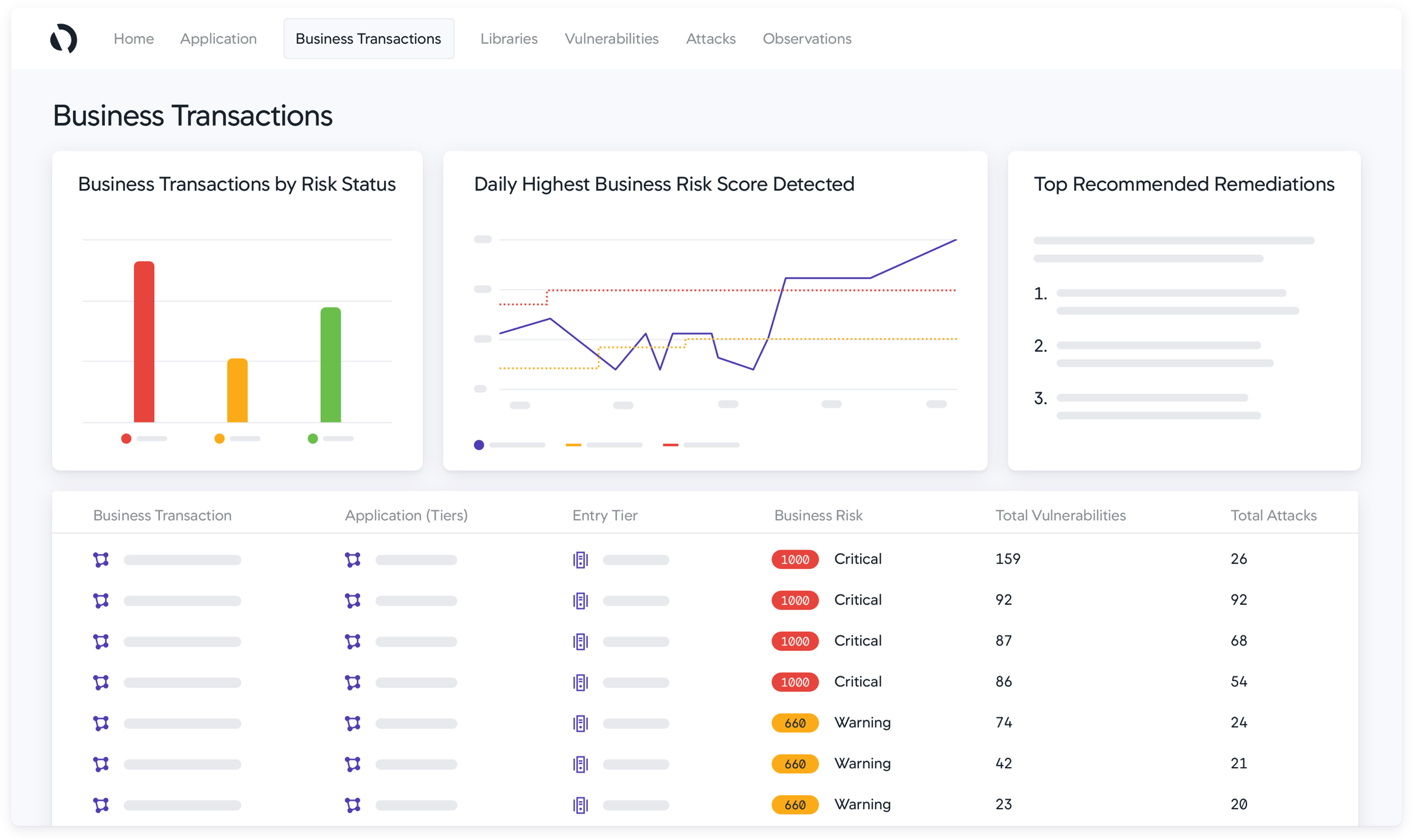Toggle the red legend dot under bar chart

point(126,439)
